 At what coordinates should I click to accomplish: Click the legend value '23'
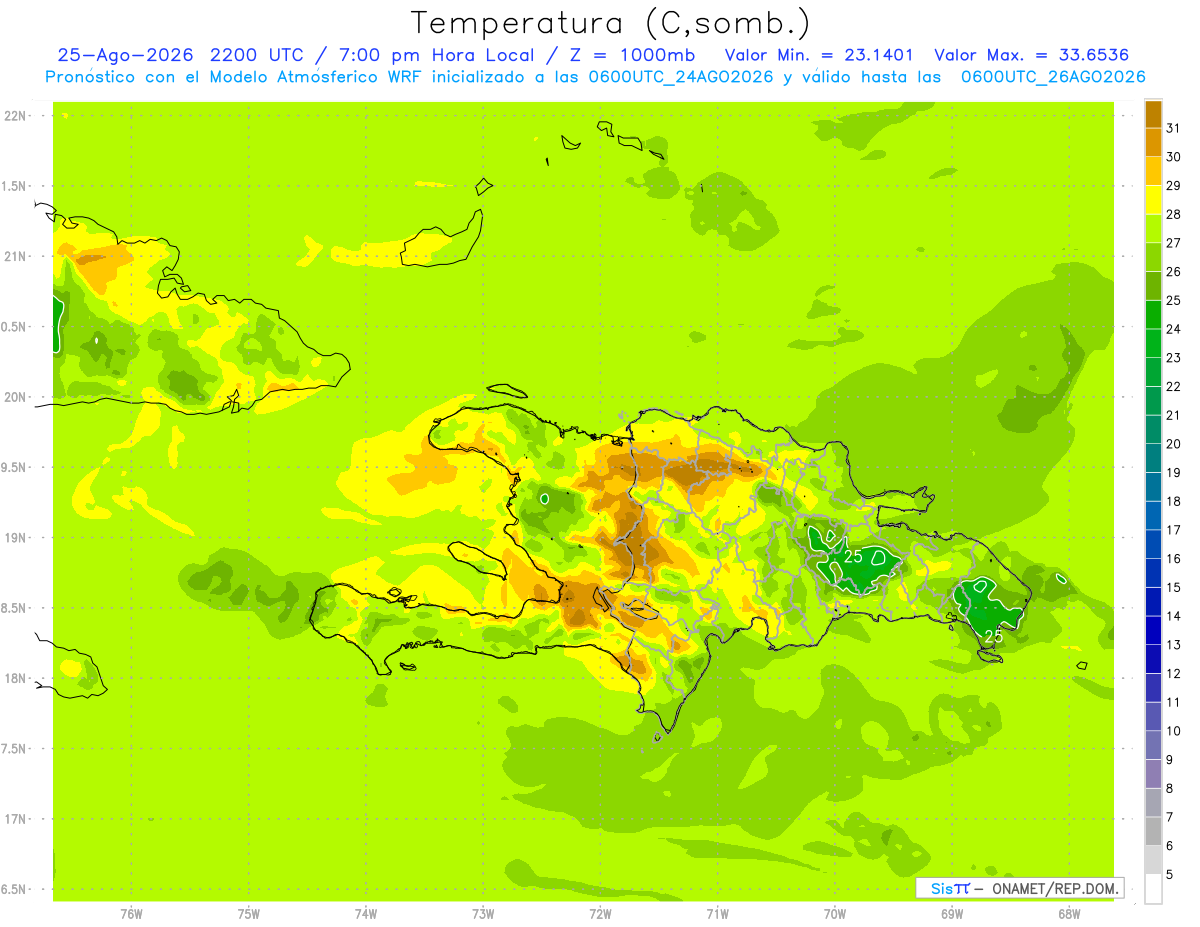pos(1174,357)
